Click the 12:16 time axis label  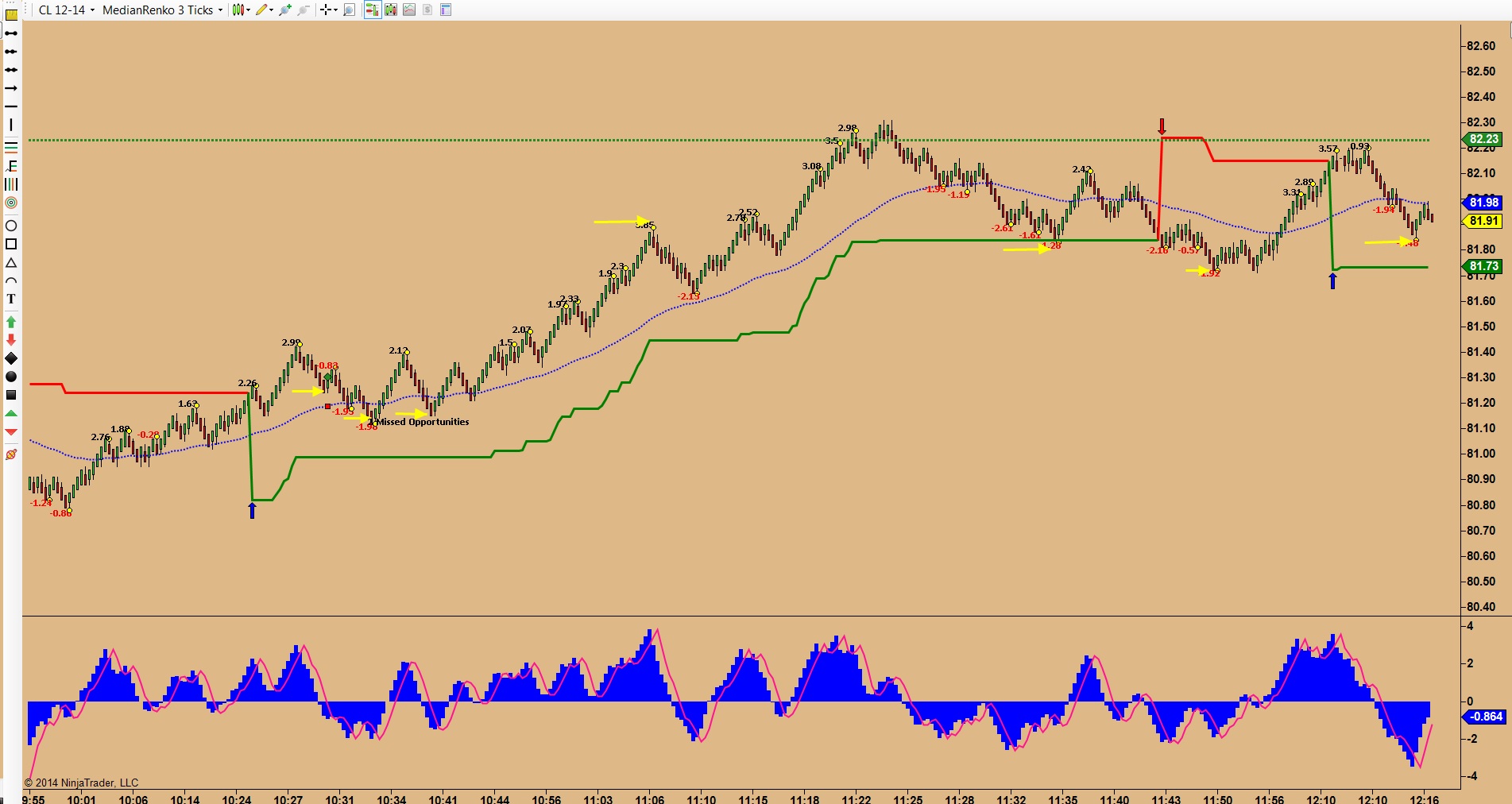[x=1425, y=798]
